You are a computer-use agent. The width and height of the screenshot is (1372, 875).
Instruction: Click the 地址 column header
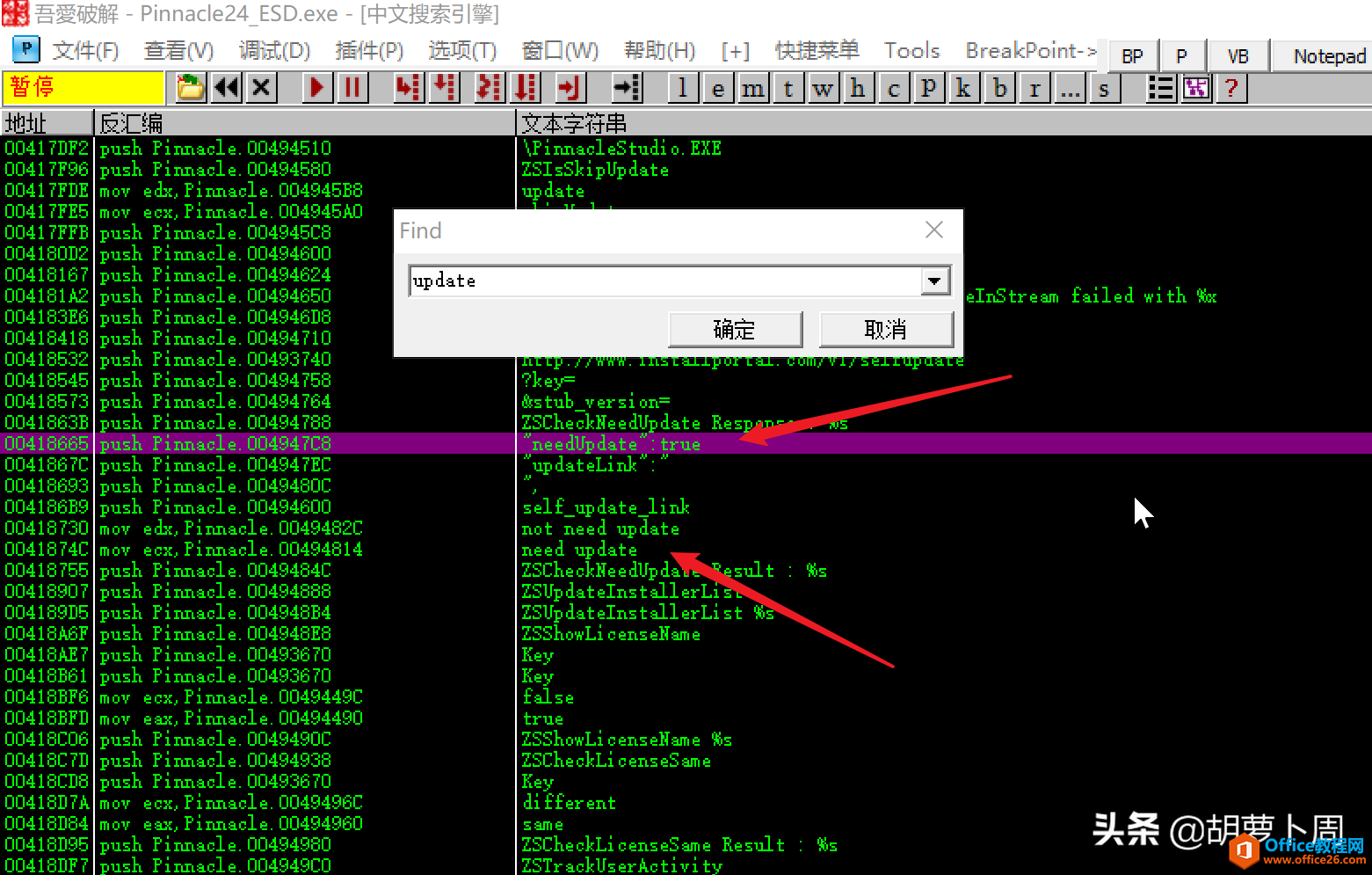pos(47,123)
